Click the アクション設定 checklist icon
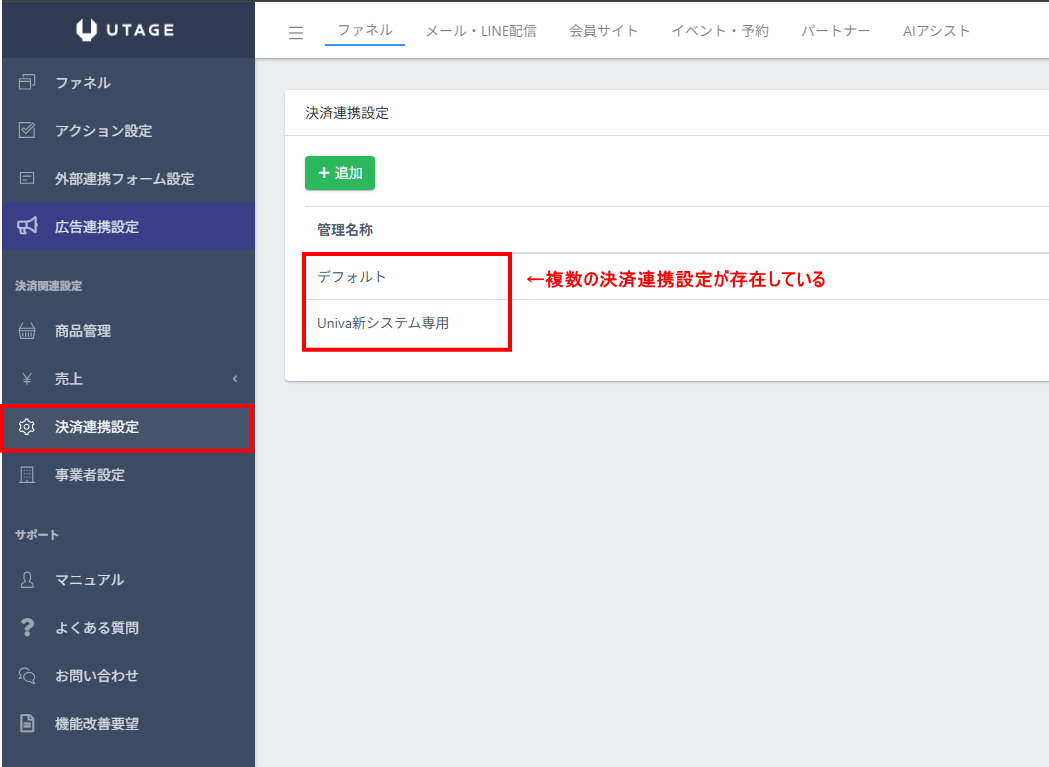Image resolution: width=1049 pixels, height=767 pixels. tap(28, 131)
